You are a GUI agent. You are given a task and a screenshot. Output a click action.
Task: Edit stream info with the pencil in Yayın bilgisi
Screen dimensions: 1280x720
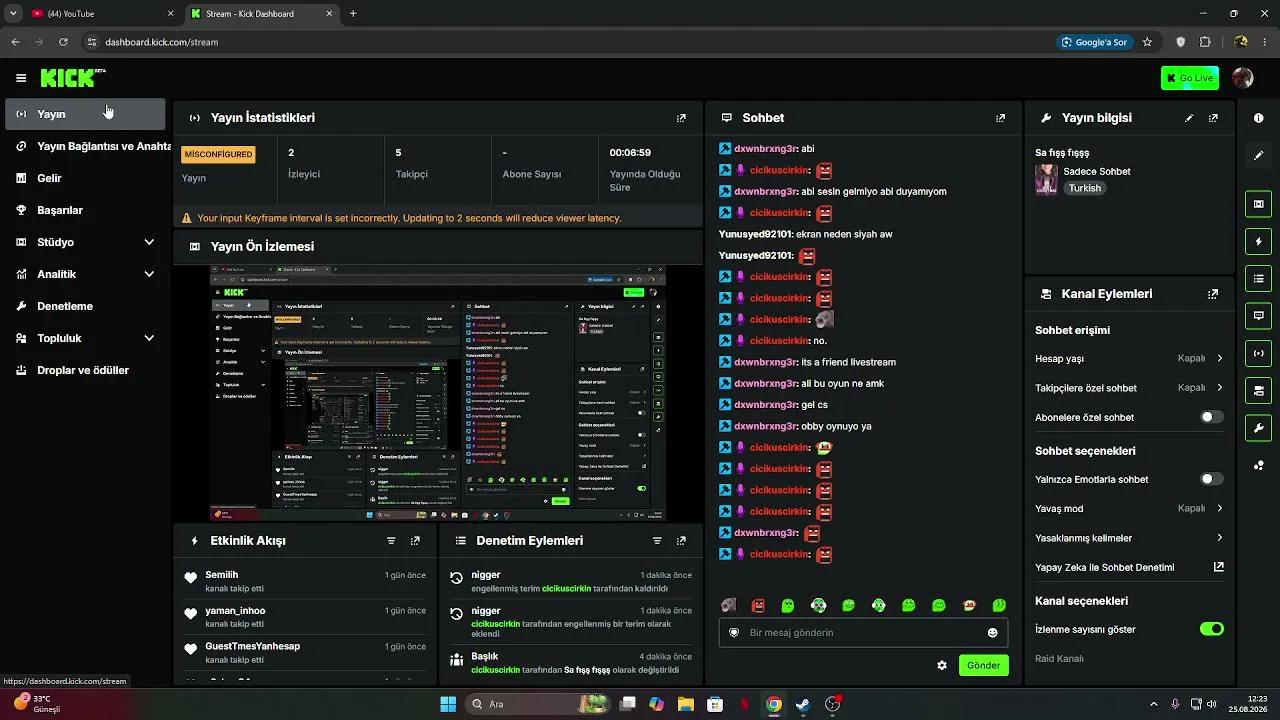click(1189, 118)
